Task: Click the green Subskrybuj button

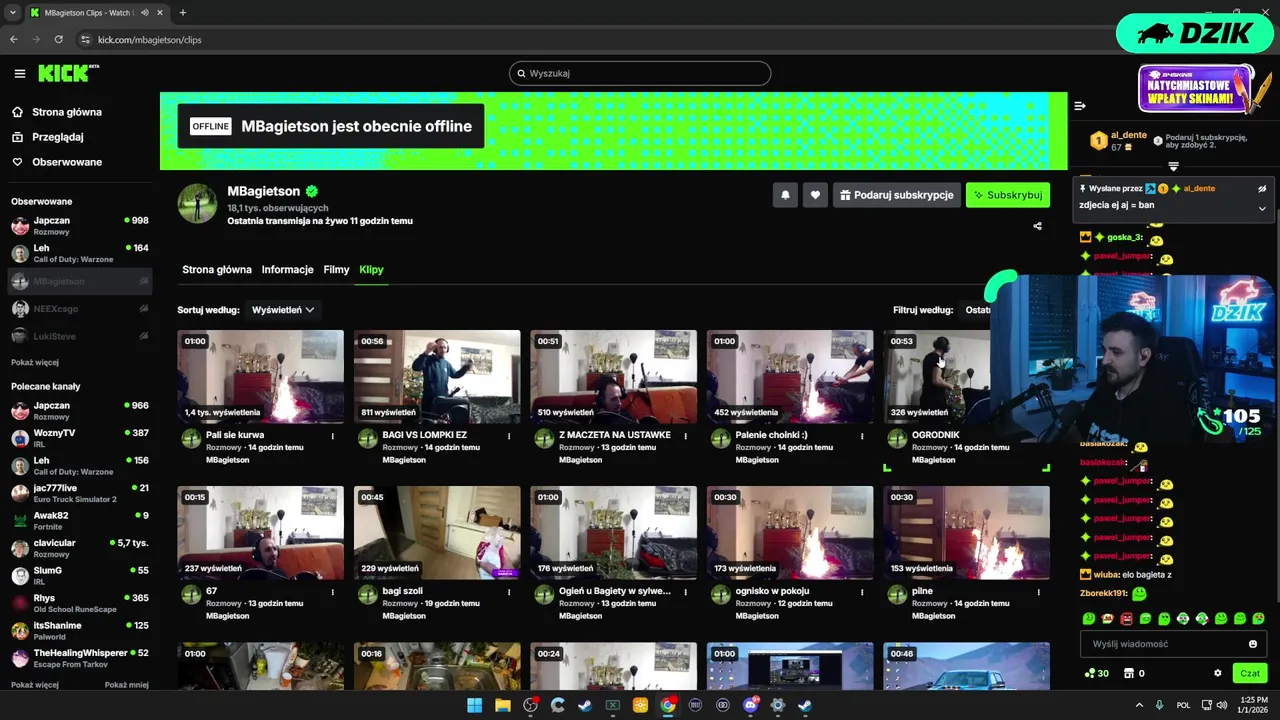Action: [x=1008, y=195]
